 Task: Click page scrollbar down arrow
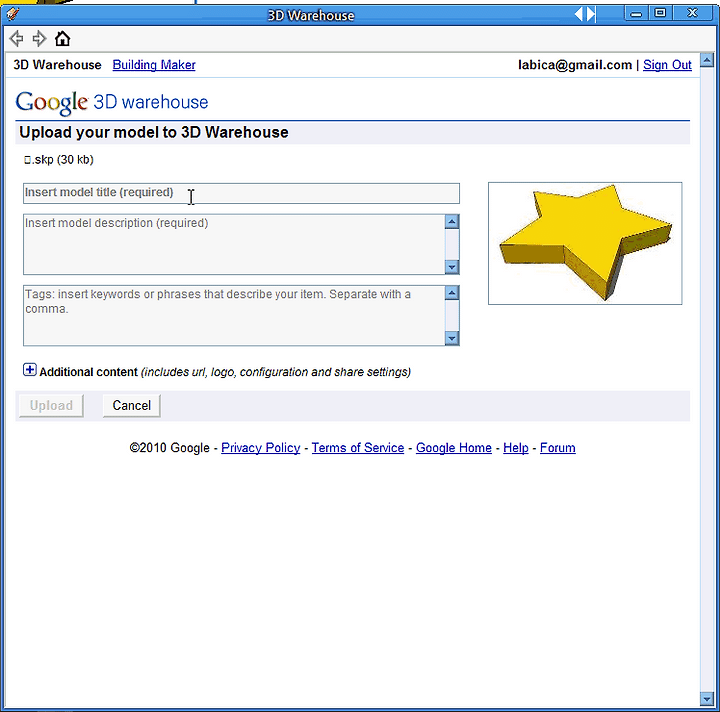707,699
